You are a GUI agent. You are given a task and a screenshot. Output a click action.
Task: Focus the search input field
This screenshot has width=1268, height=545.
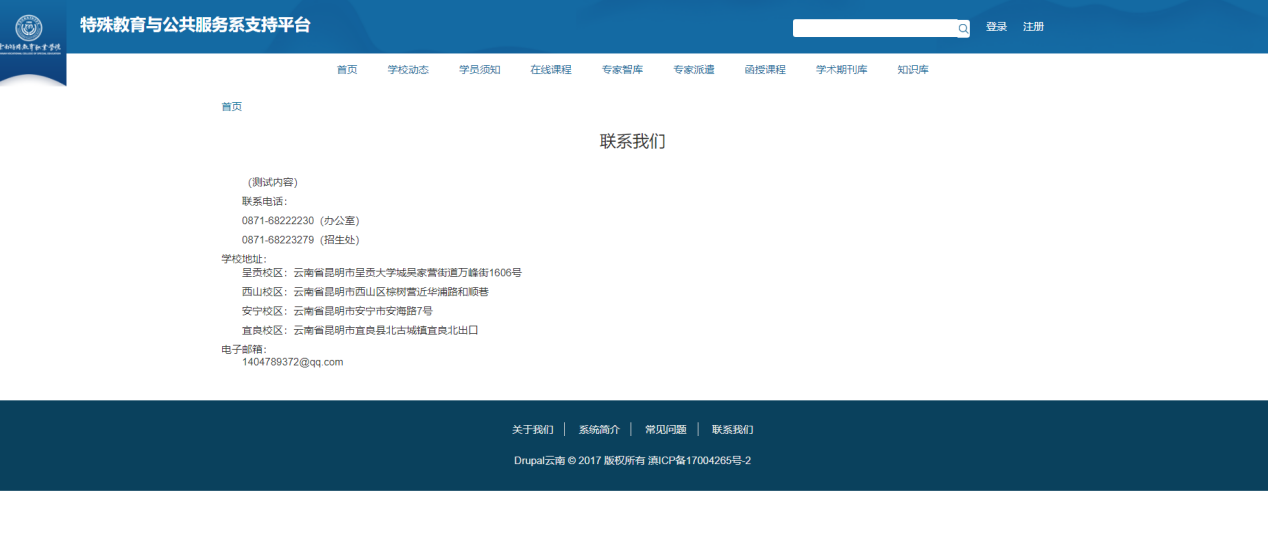[x=874, y=28]
